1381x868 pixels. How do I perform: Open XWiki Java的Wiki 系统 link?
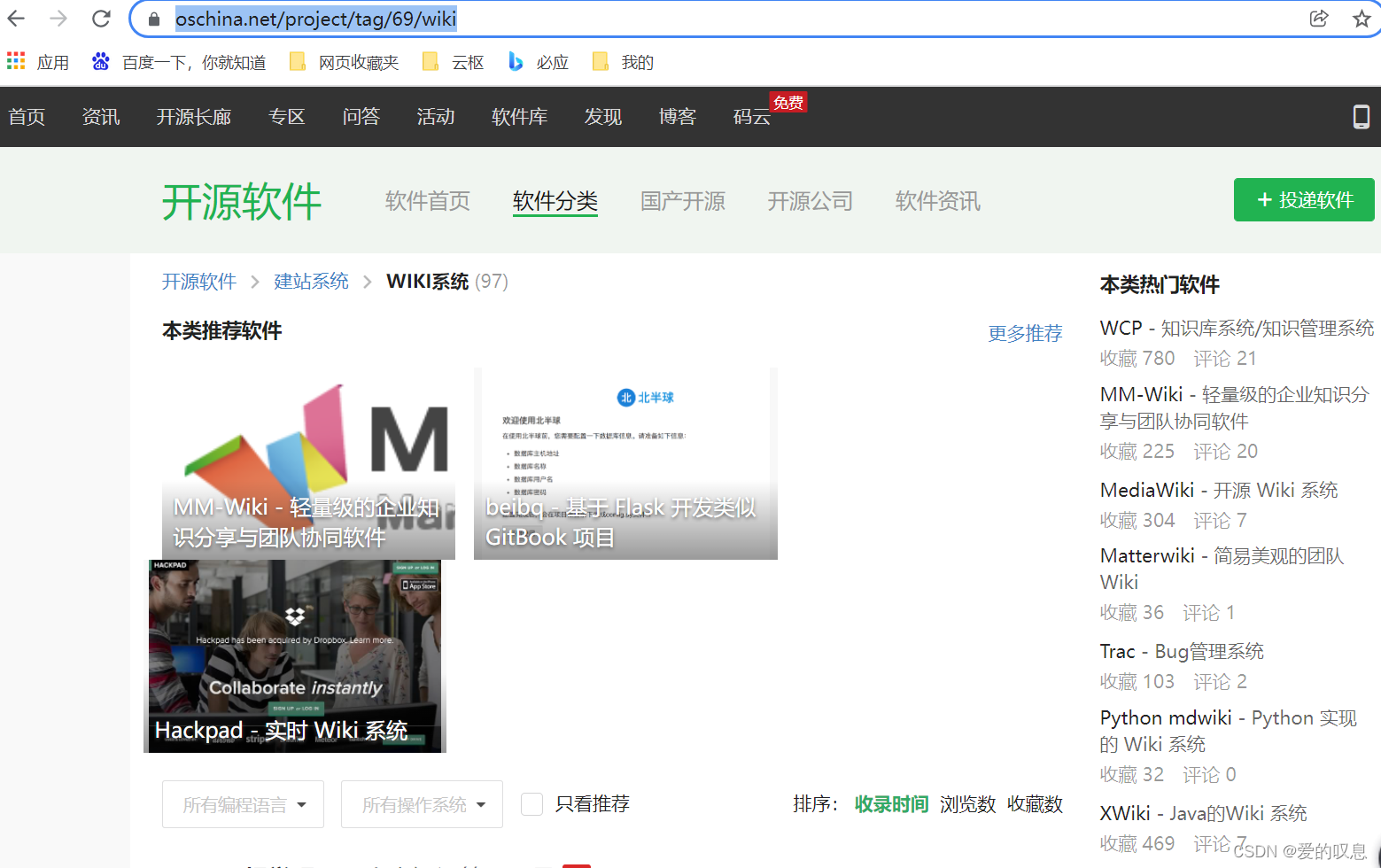click(x=1203, y=813)
